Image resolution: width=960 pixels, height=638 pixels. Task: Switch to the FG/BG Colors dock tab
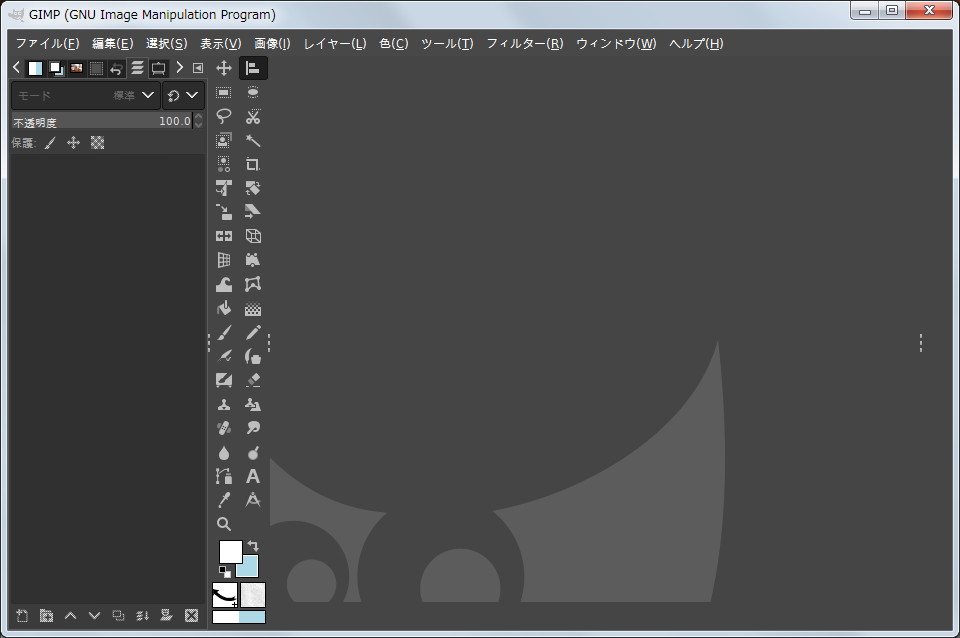click(x=56, y=68)
